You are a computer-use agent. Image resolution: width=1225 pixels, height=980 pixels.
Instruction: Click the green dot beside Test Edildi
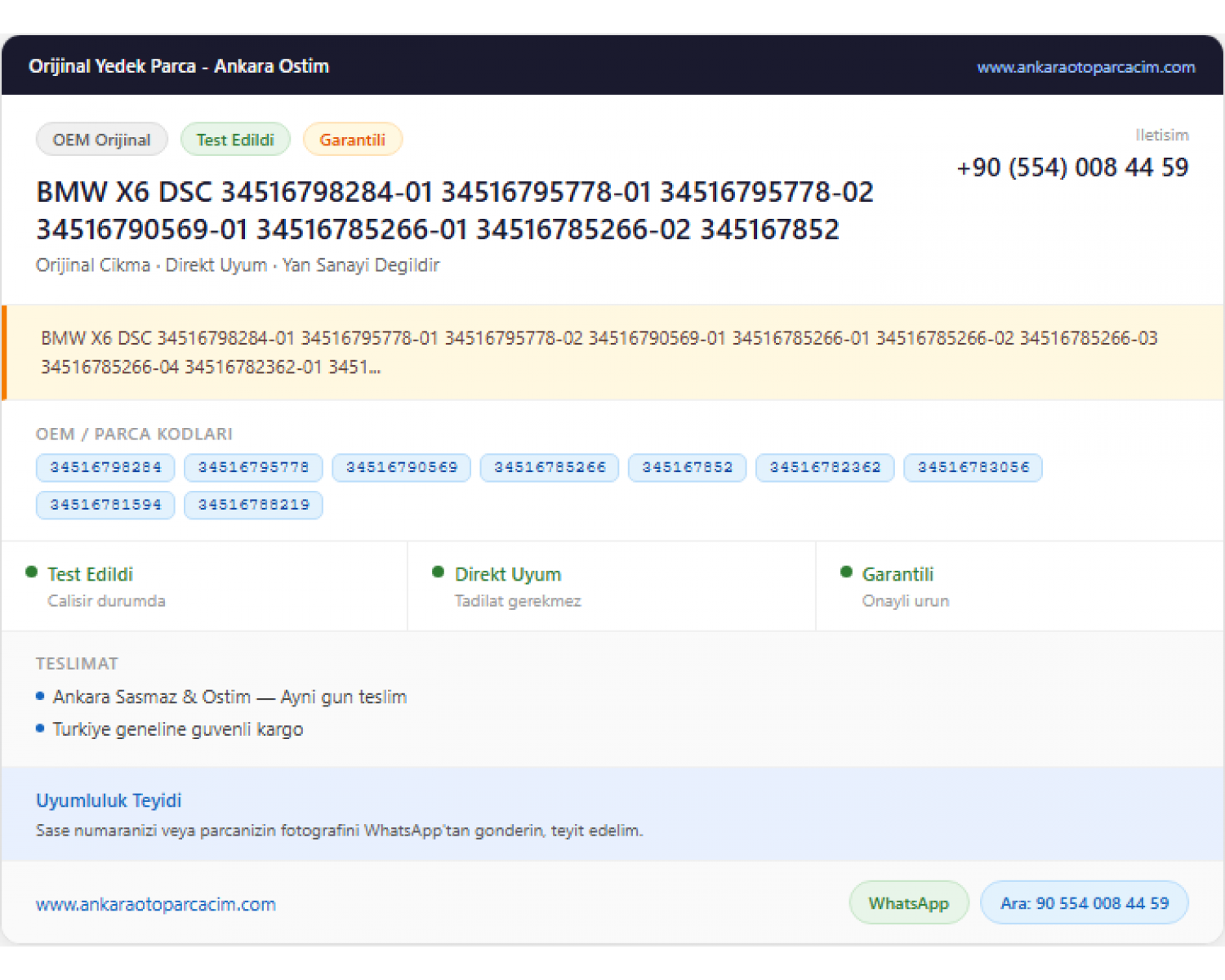[32, 572]
